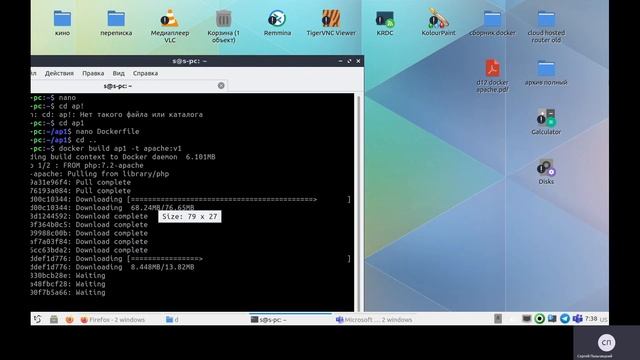This screenshot has height=360, width=640.
Task: Launch KolourPaint from desktop
Action: [438, 23]
